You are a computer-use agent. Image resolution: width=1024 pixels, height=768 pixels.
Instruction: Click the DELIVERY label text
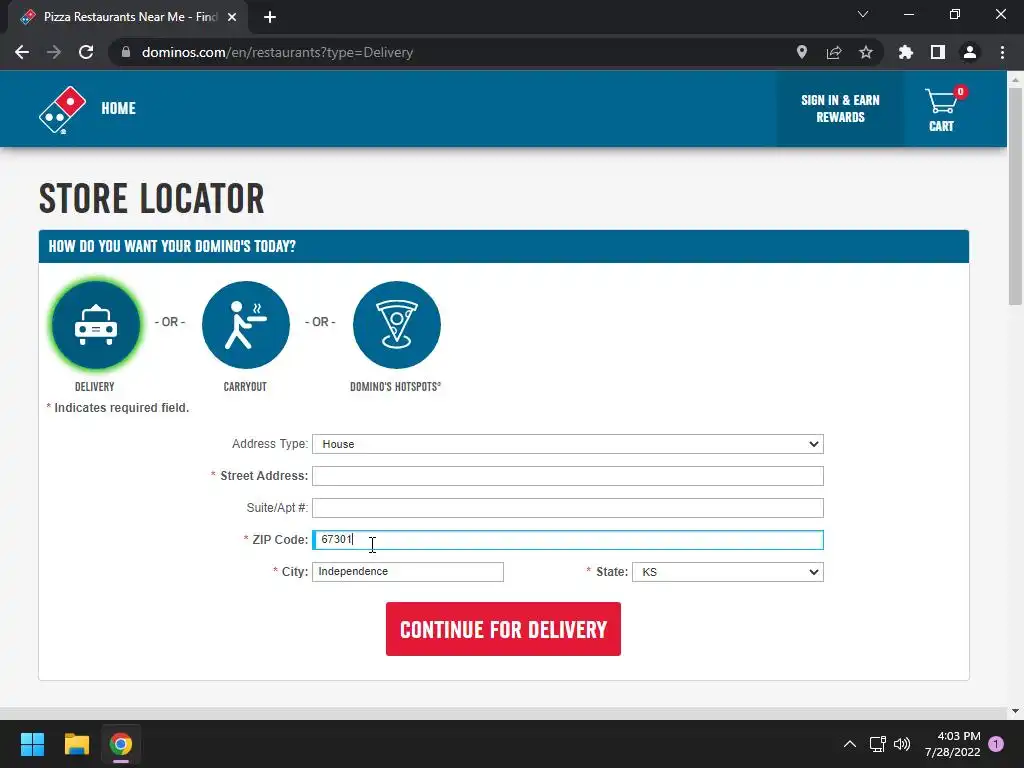95,387
